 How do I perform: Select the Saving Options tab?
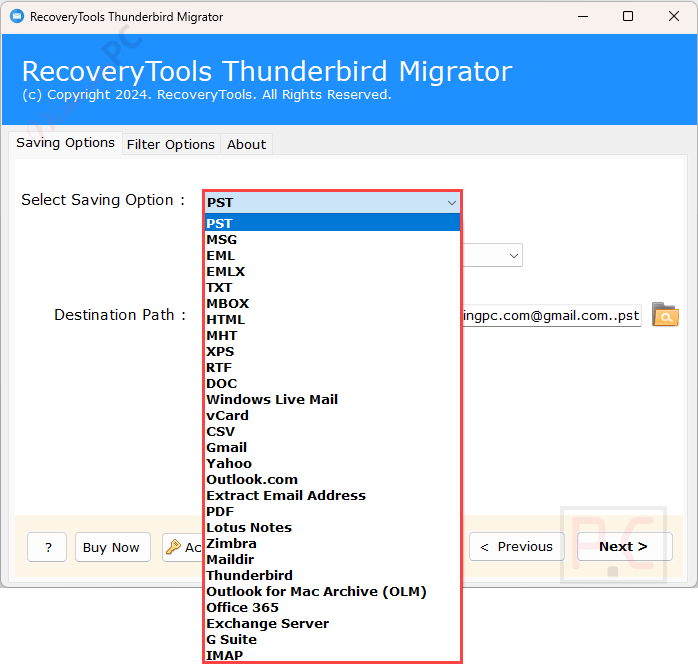click(65, 143)
